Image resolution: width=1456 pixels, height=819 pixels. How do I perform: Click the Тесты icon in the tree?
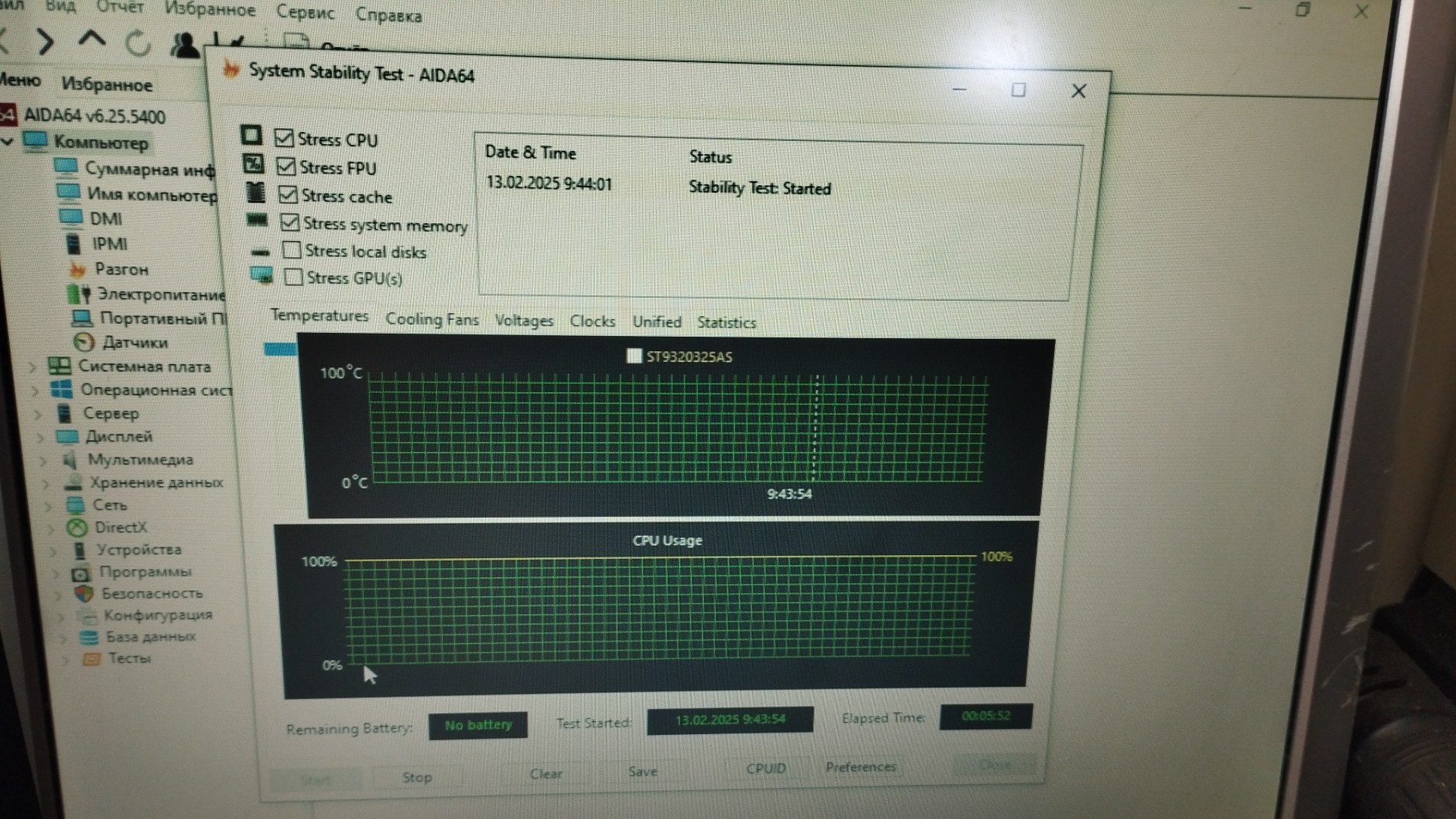point(92,659)
